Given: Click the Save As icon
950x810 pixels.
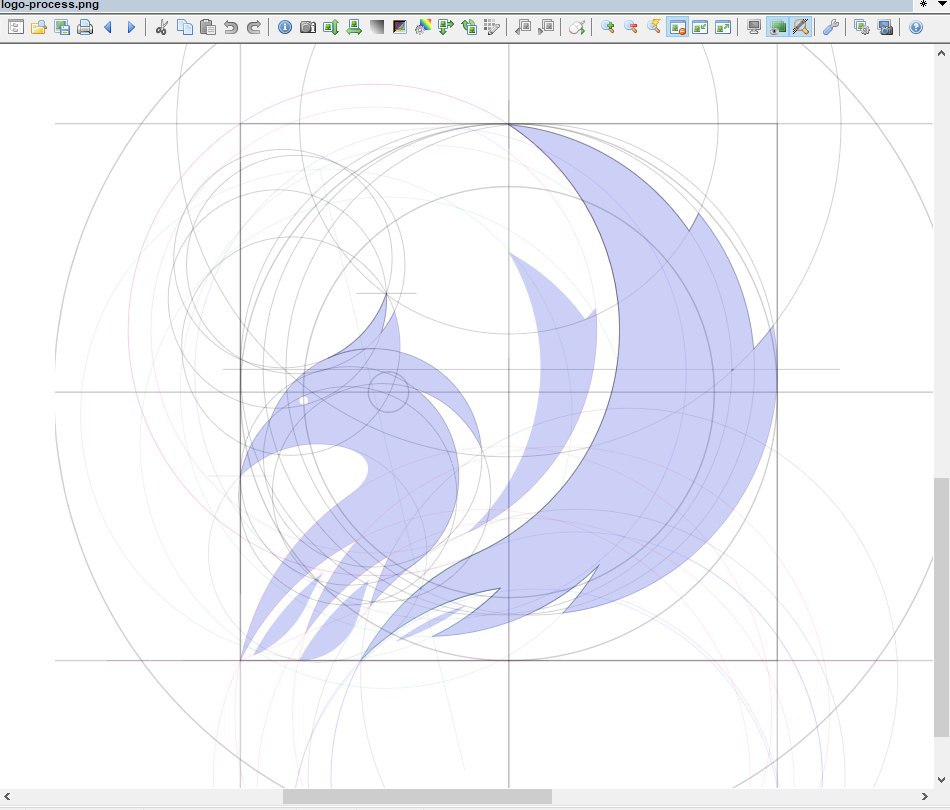Looking at the screenshot, I should (x=62, y=27).
